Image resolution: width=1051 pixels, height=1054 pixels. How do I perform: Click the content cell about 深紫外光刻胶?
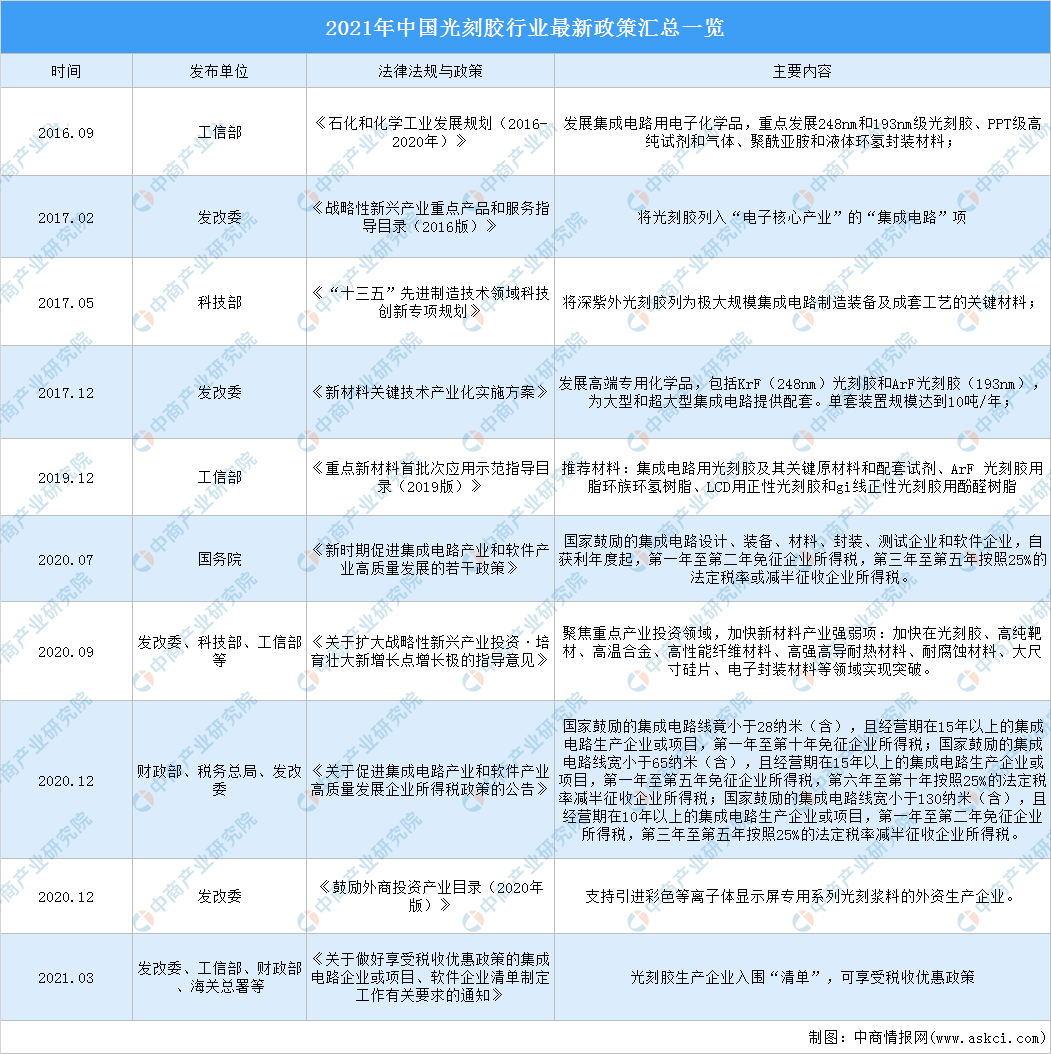click(x=802, y=302)
